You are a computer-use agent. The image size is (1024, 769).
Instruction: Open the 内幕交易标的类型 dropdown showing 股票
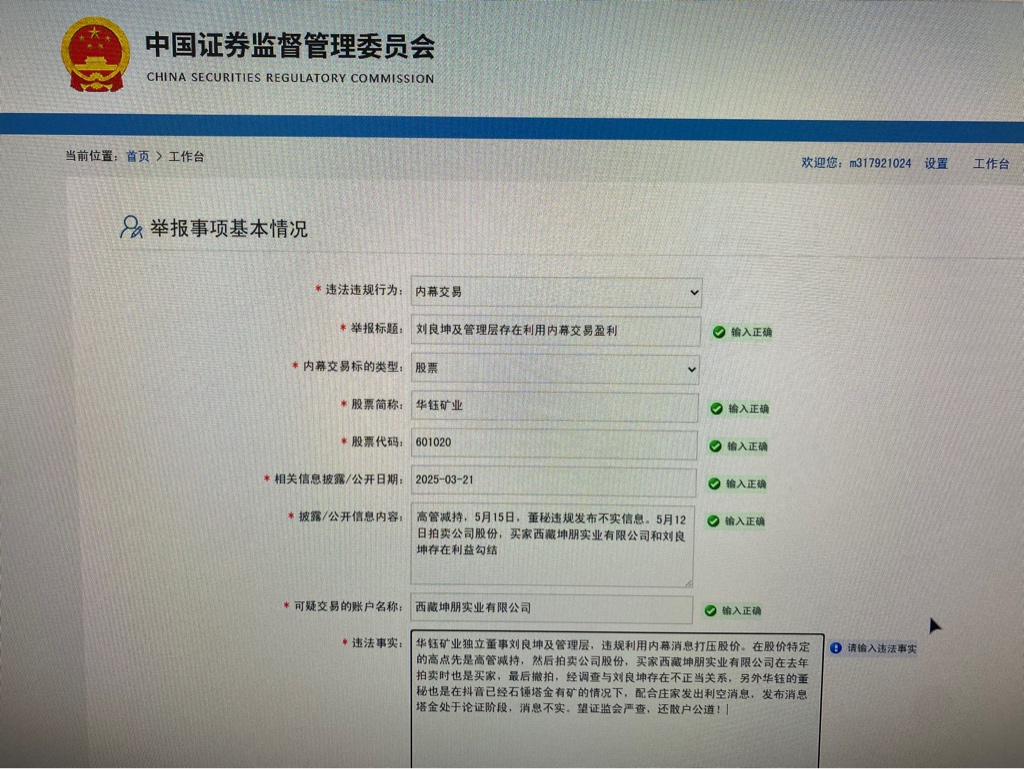[555, 369]
